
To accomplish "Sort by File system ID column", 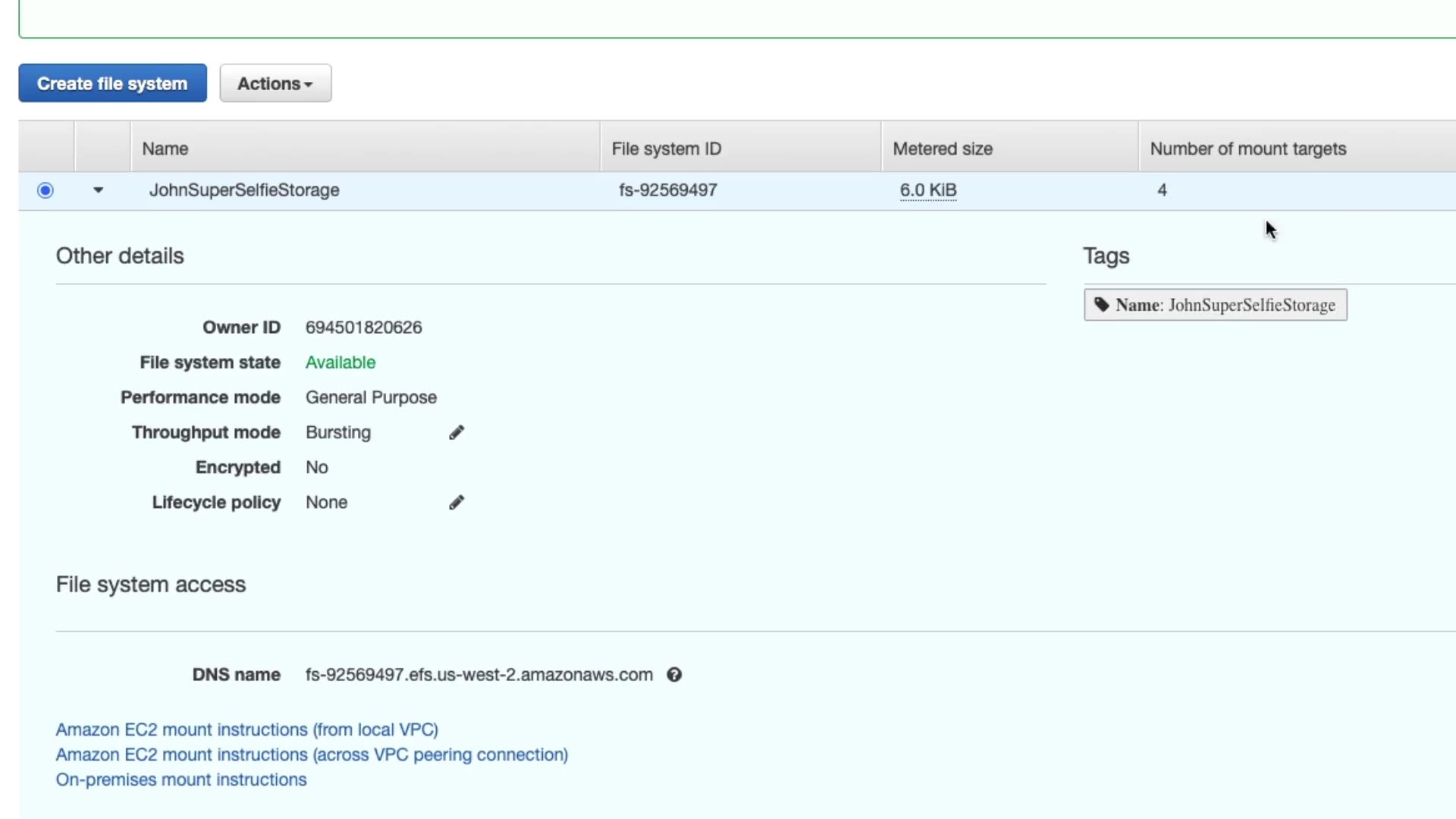I will point(666,149).
